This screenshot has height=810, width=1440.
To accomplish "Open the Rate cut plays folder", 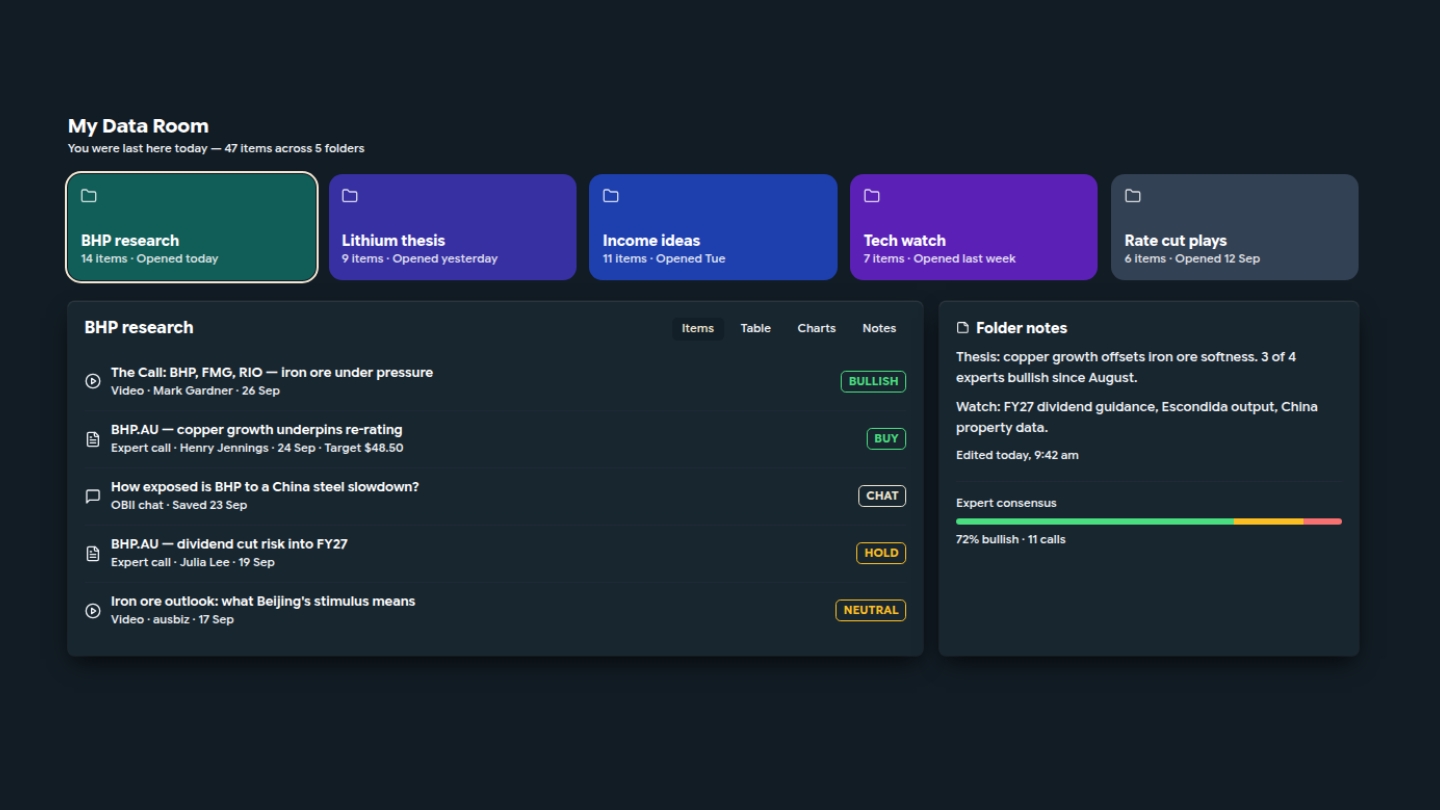I will [x=1235, y=227].
